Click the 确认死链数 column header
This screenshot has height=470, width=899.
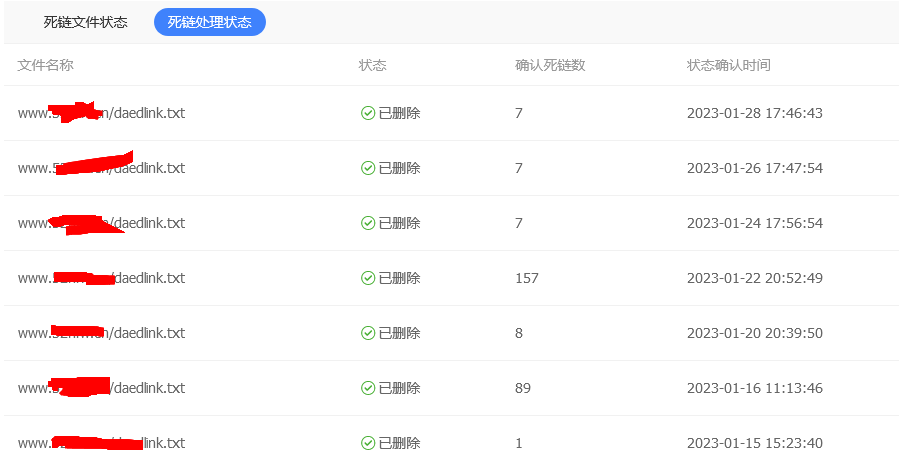[x=550, y=65]
